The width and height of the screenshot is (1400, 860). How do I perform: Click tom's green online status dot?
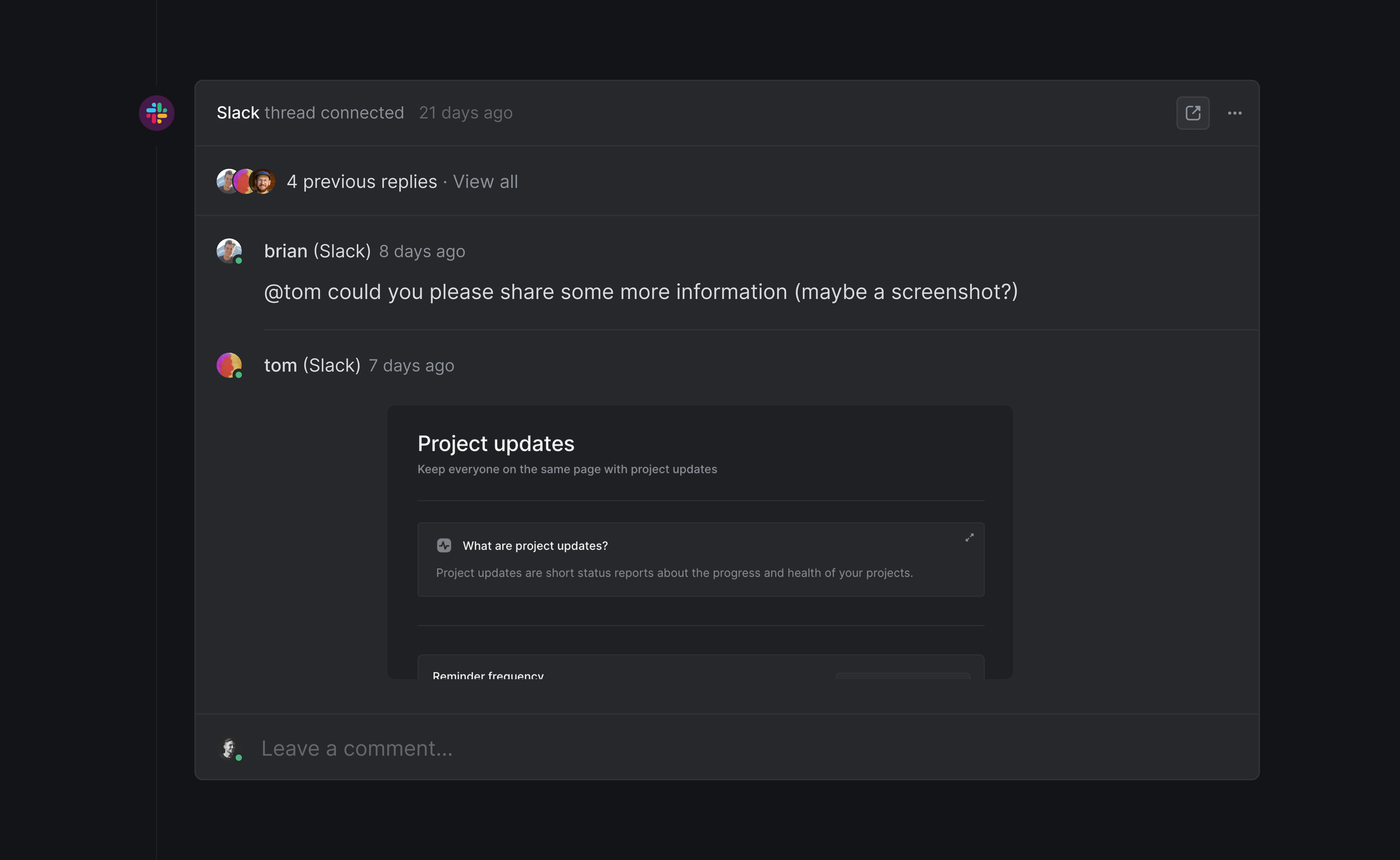tap(239, 375)
